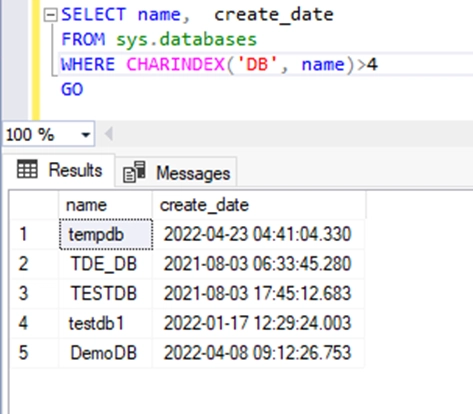This screenshot has width=473, height=414.
Task: Click the tempdb create_date value cell
Action: pyautogui.click(x=258, y=234)
